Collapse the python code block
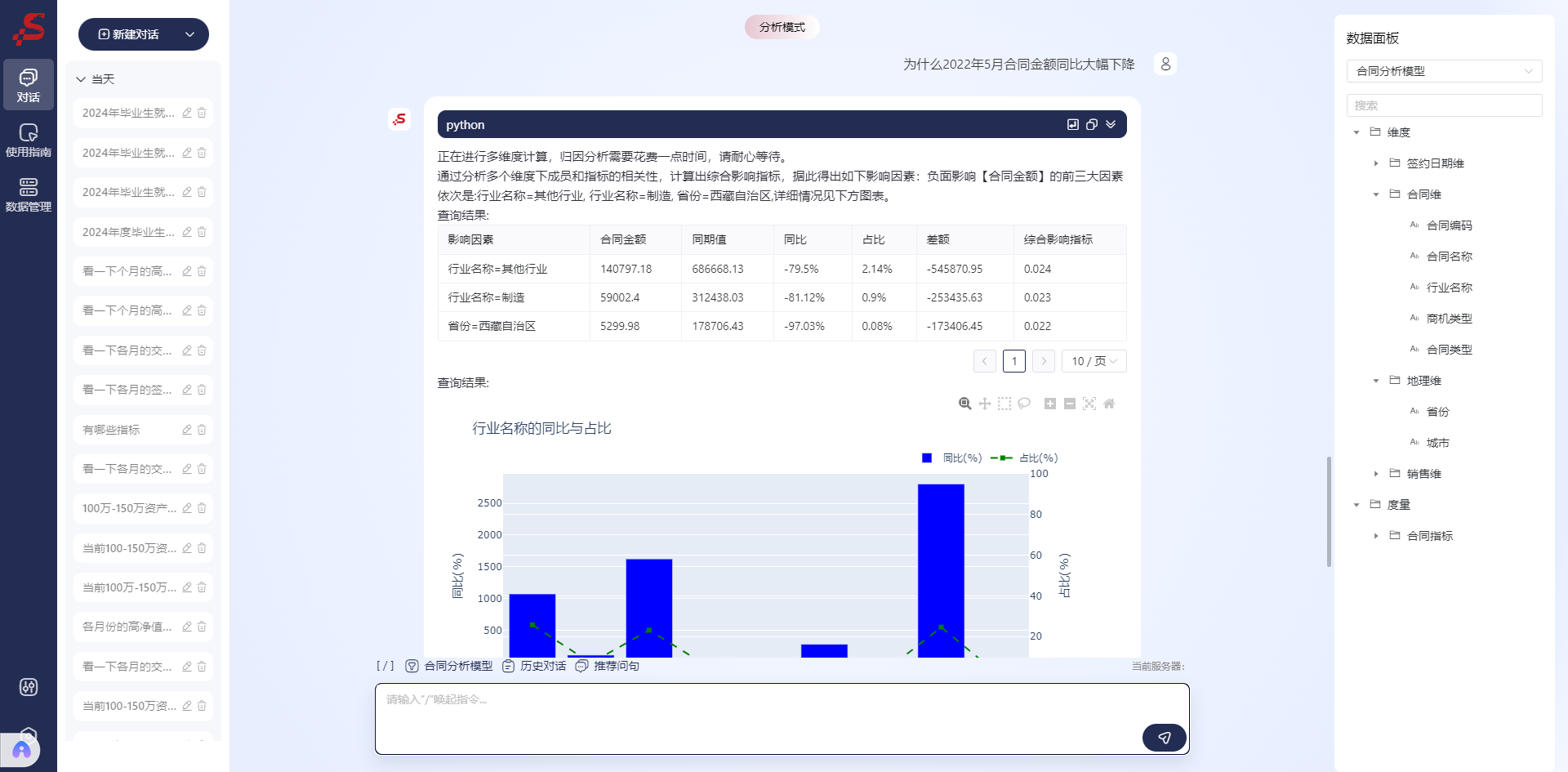This screenshot has width=1568, height=772. [x=1111, y=124]
